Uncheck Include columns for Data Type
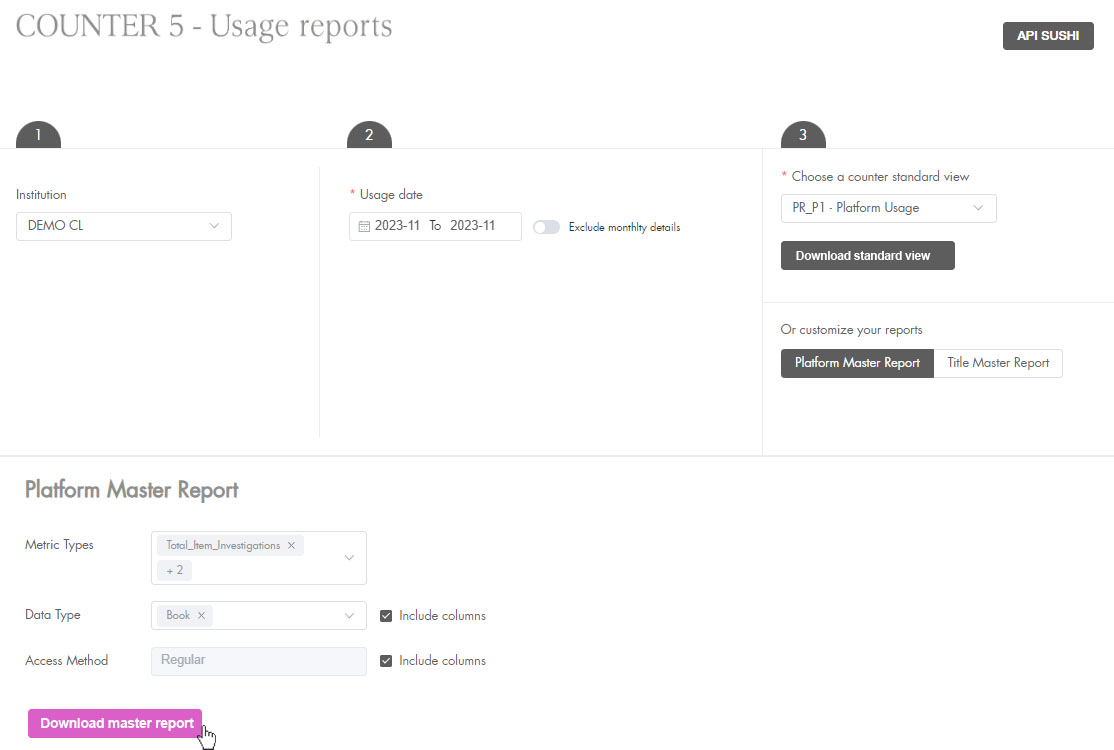Screen dimensions: 1114x750 tap(386, 616)
